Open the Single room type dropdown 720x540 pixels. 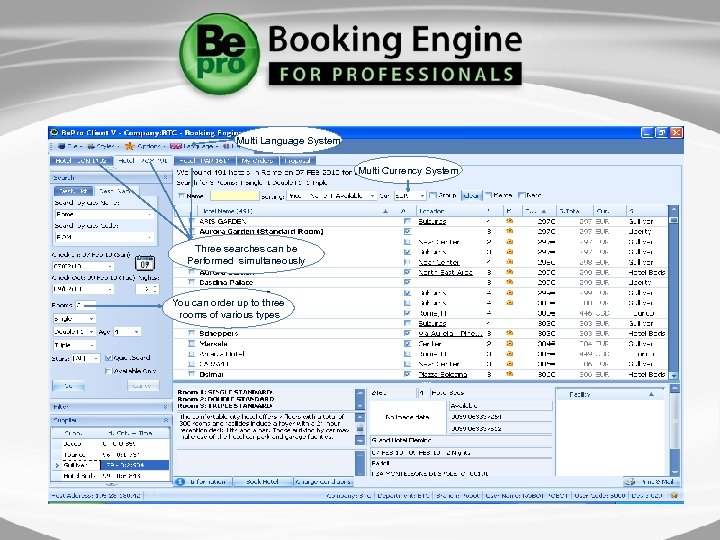click(x=74, y=318)
